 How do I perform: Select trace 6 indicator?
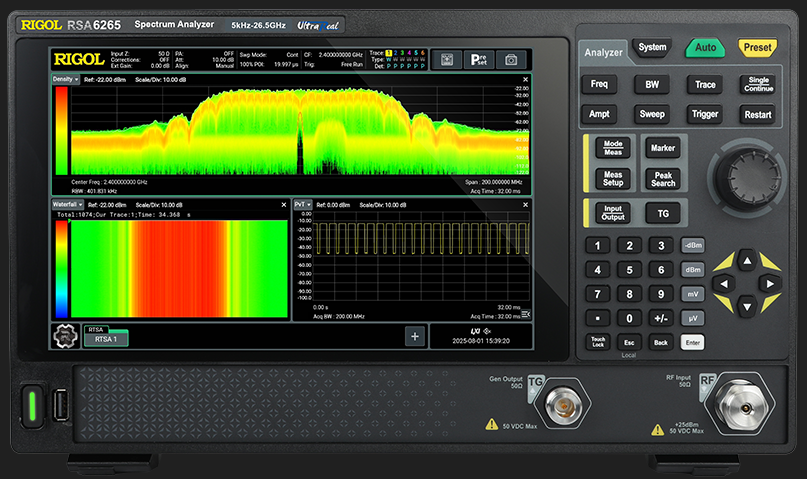(423, 53)
